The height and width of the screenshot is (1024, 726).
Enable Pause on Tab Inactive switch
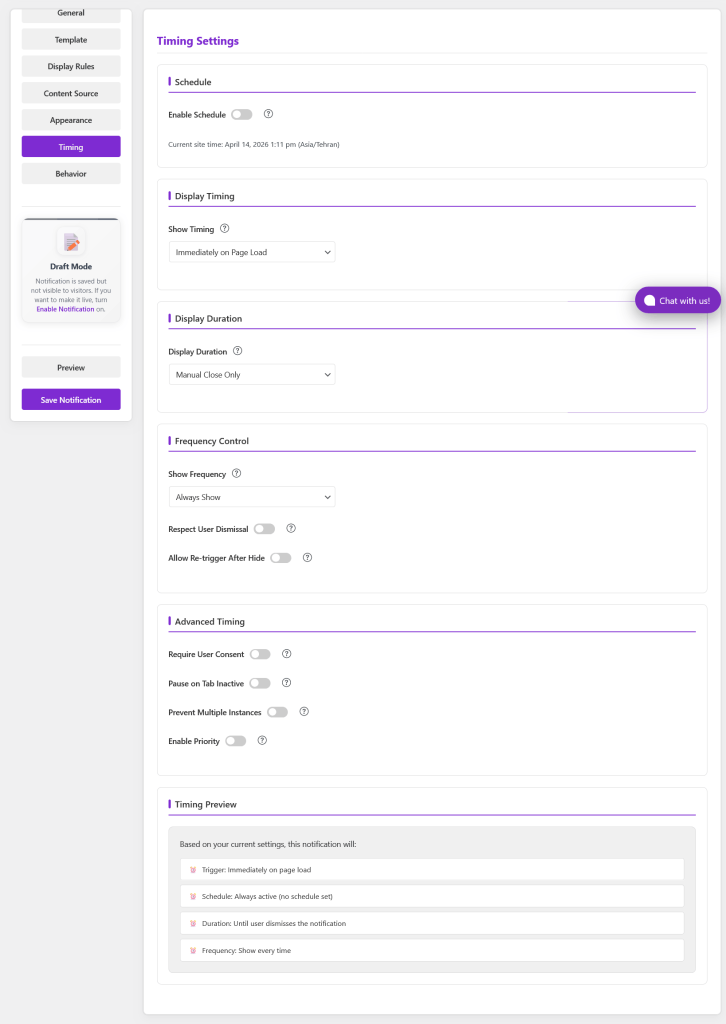click(x=260, y=683)
